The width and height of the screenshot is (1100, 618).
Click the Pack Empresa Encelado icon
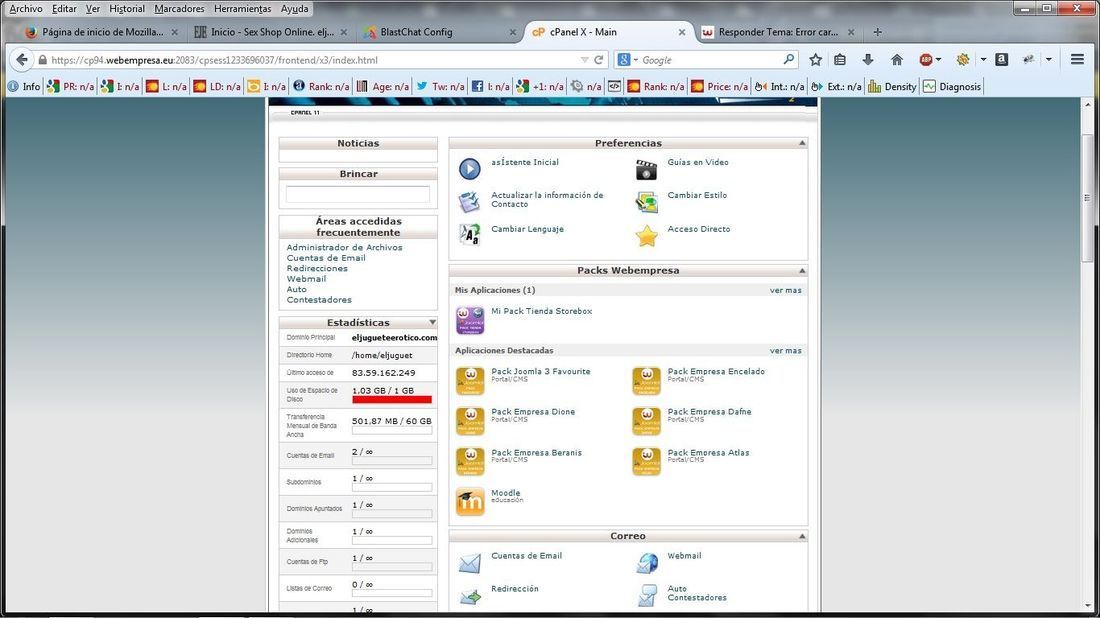(646, 381)
